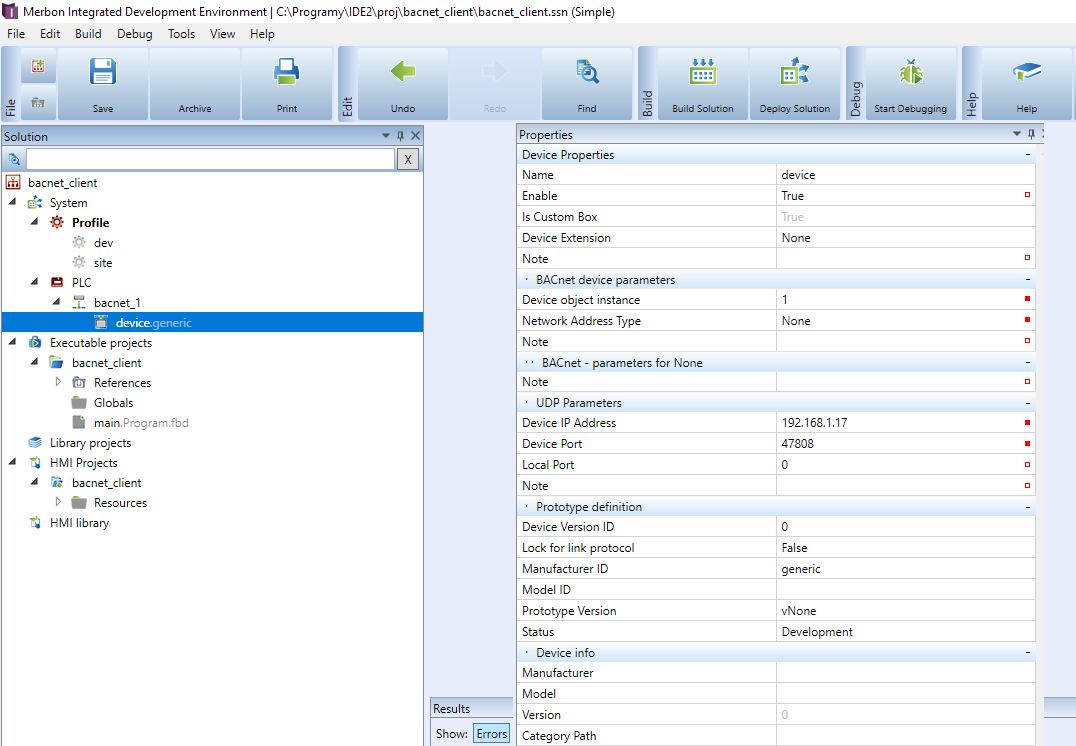Collapse the UDP Parameters section

point(1027,403)
